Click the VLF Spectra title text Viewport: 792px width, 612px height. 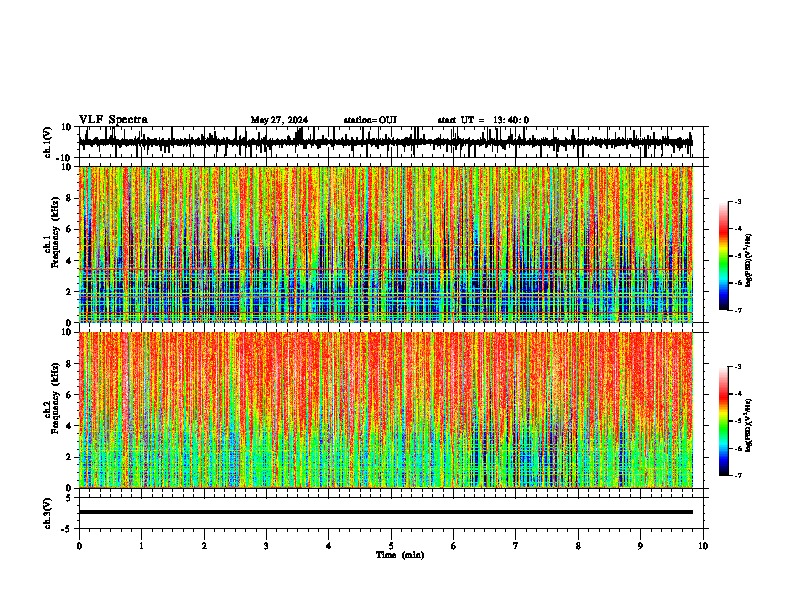[x=113, y=120]
